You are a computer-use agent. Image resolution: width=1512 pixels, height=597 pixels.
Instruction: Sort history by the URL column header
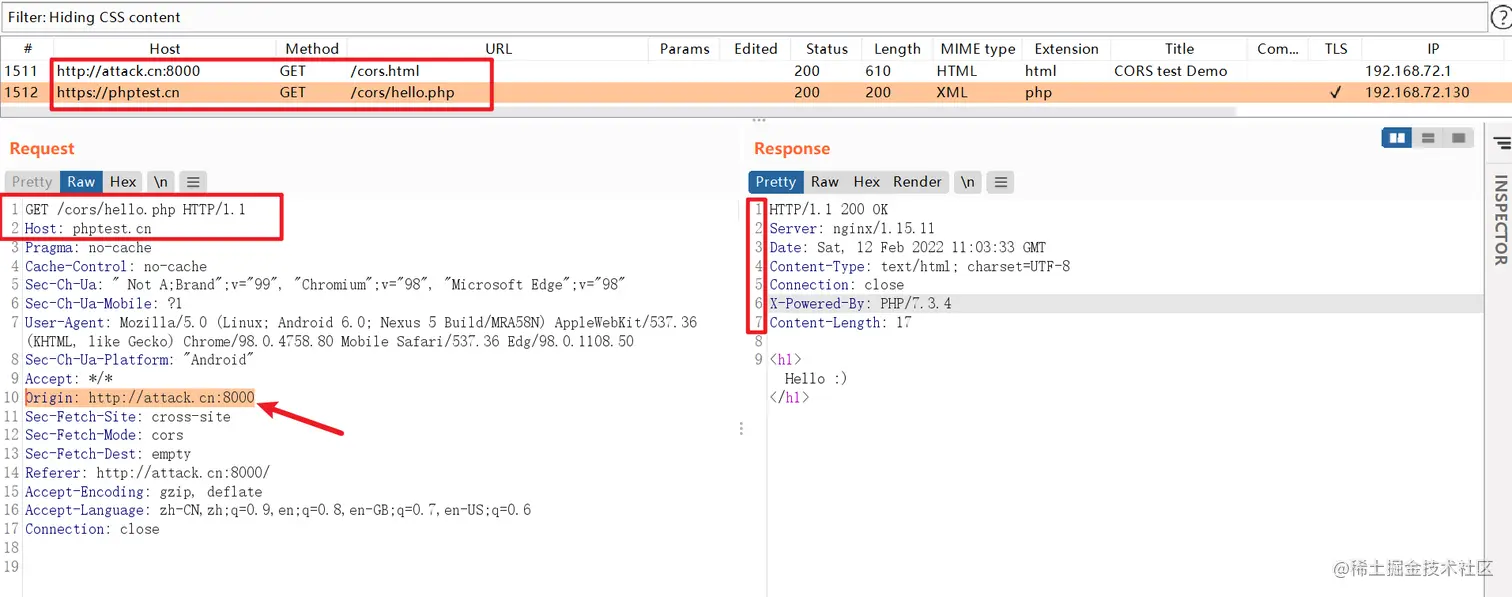pos(498,48)
